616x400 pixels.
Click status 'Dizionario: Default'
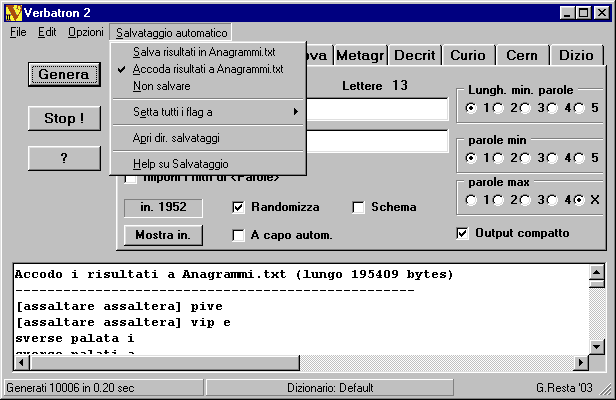tap(330, 388)
